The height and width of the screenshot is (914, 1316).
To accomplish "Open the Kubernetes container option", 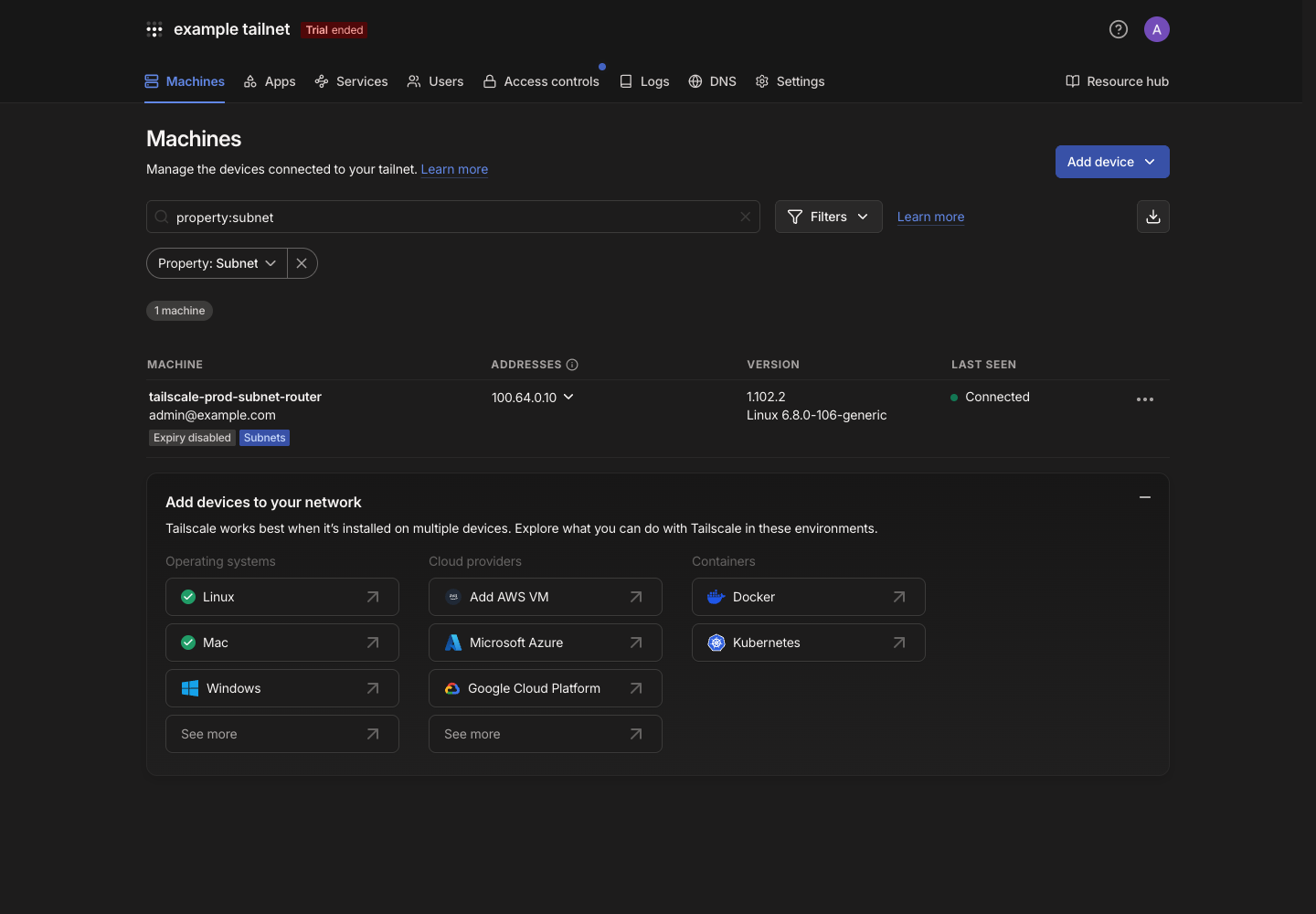I will pos(809,643).
